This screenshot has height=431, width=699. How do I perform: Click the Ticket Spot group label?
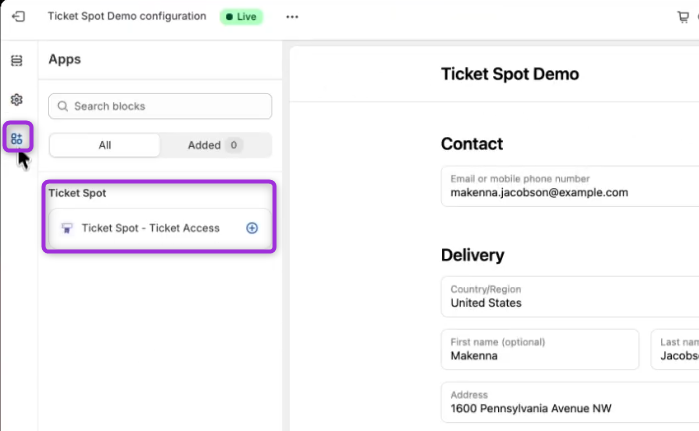pos(77,193)
